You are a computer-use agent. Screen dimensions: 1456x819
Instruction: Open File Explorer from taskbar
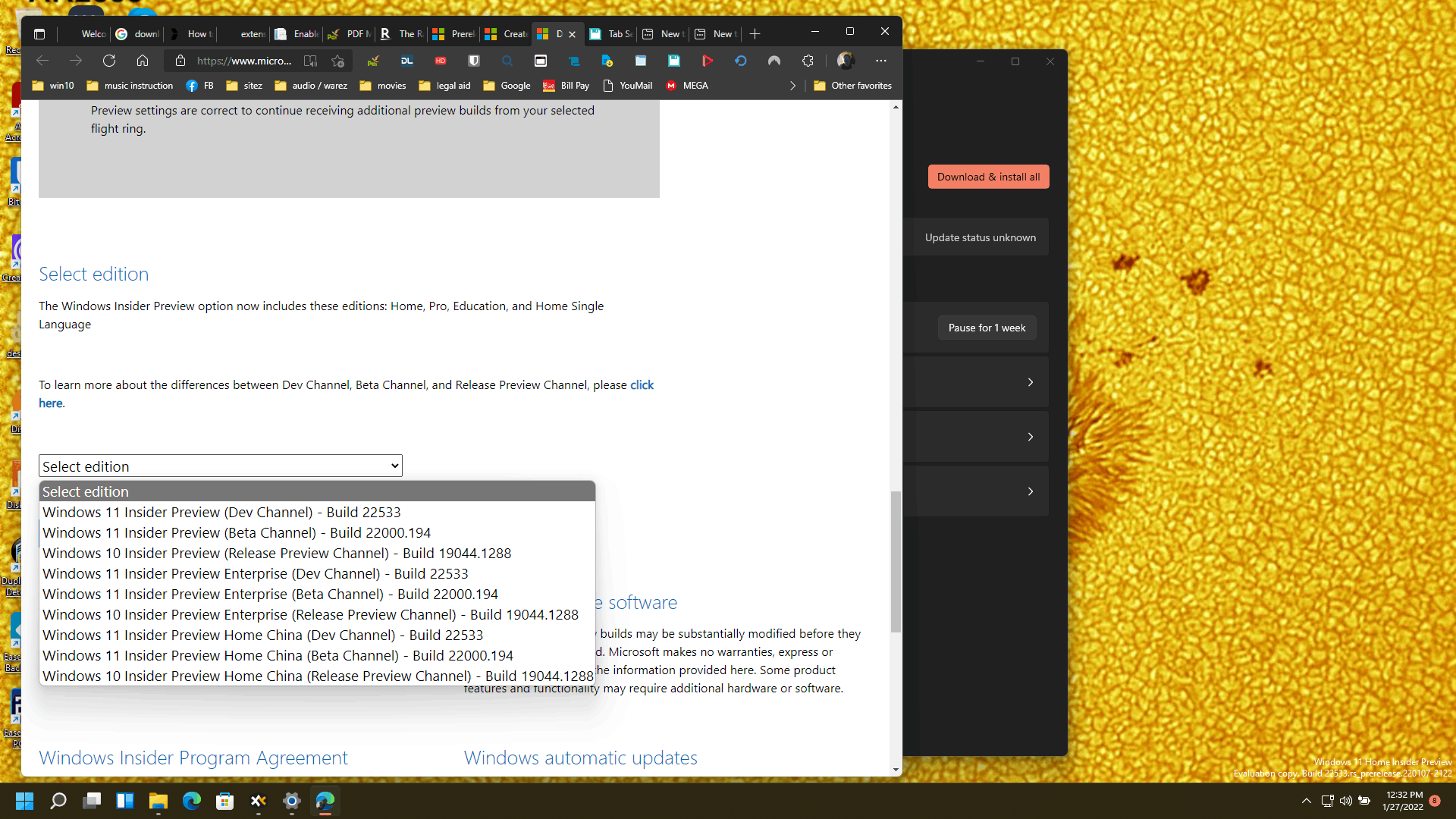tap(158, 801)
